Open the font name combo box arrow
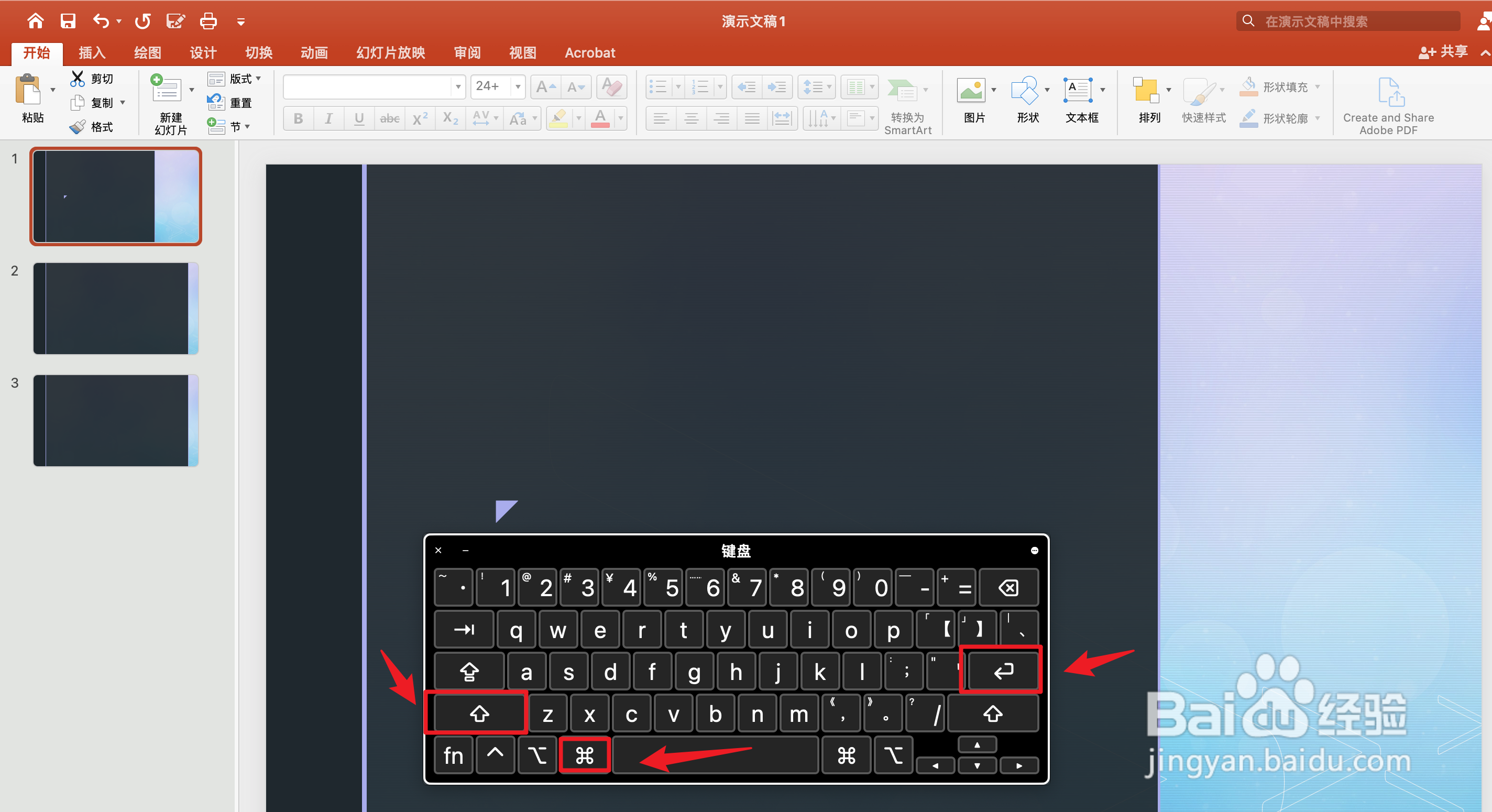 point(458,87)
